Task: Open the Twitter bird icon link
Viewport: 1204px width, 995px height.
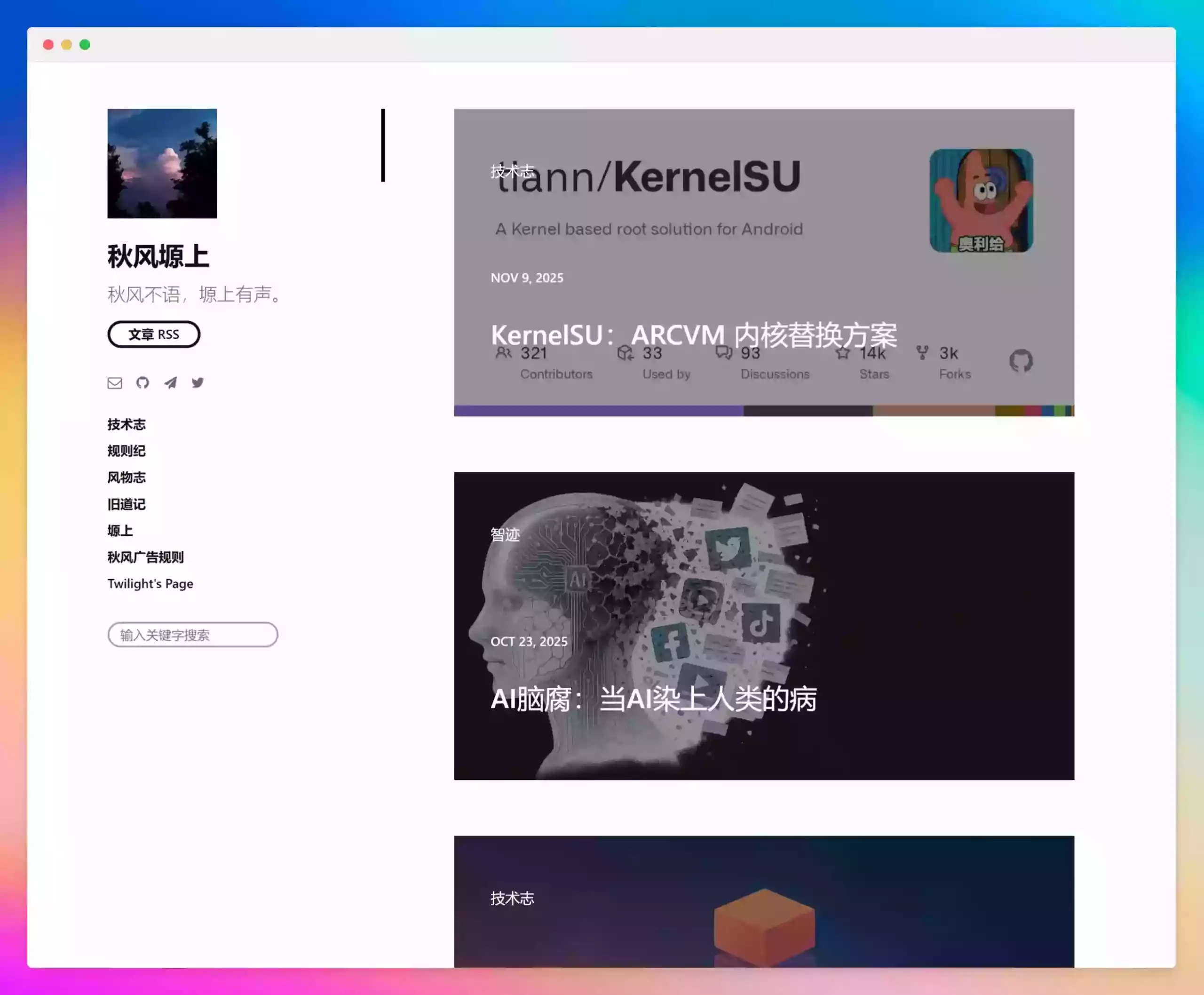Action: click(198, 383)
